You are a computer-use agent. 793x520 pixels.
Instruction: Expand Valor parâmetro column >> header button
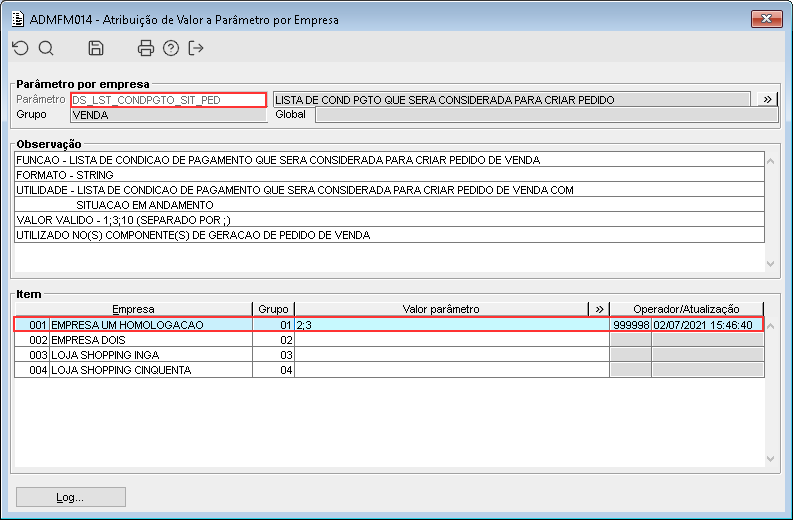599,309
